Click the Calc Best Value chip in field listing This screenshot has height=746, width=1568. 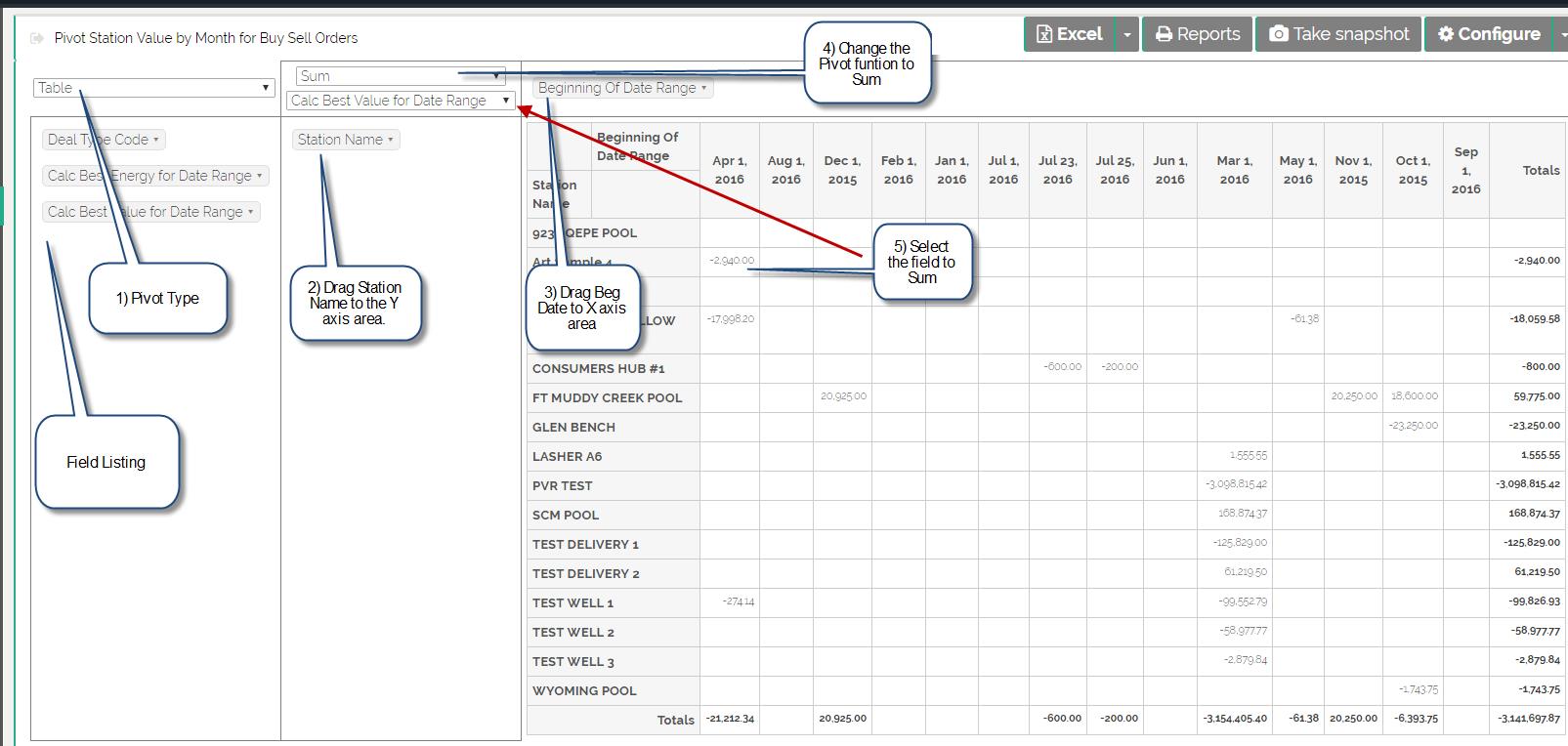[150, 212]
